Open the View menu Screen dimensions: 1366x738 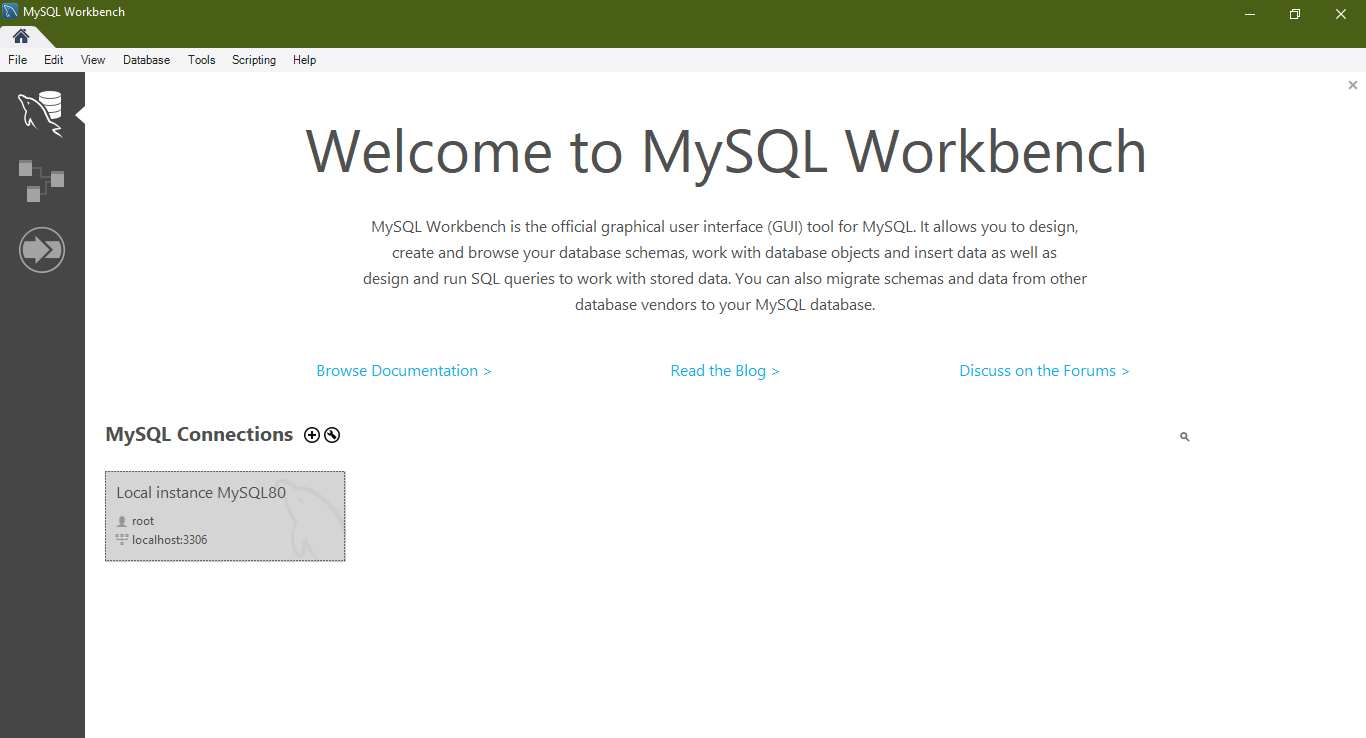coord(93,60)
